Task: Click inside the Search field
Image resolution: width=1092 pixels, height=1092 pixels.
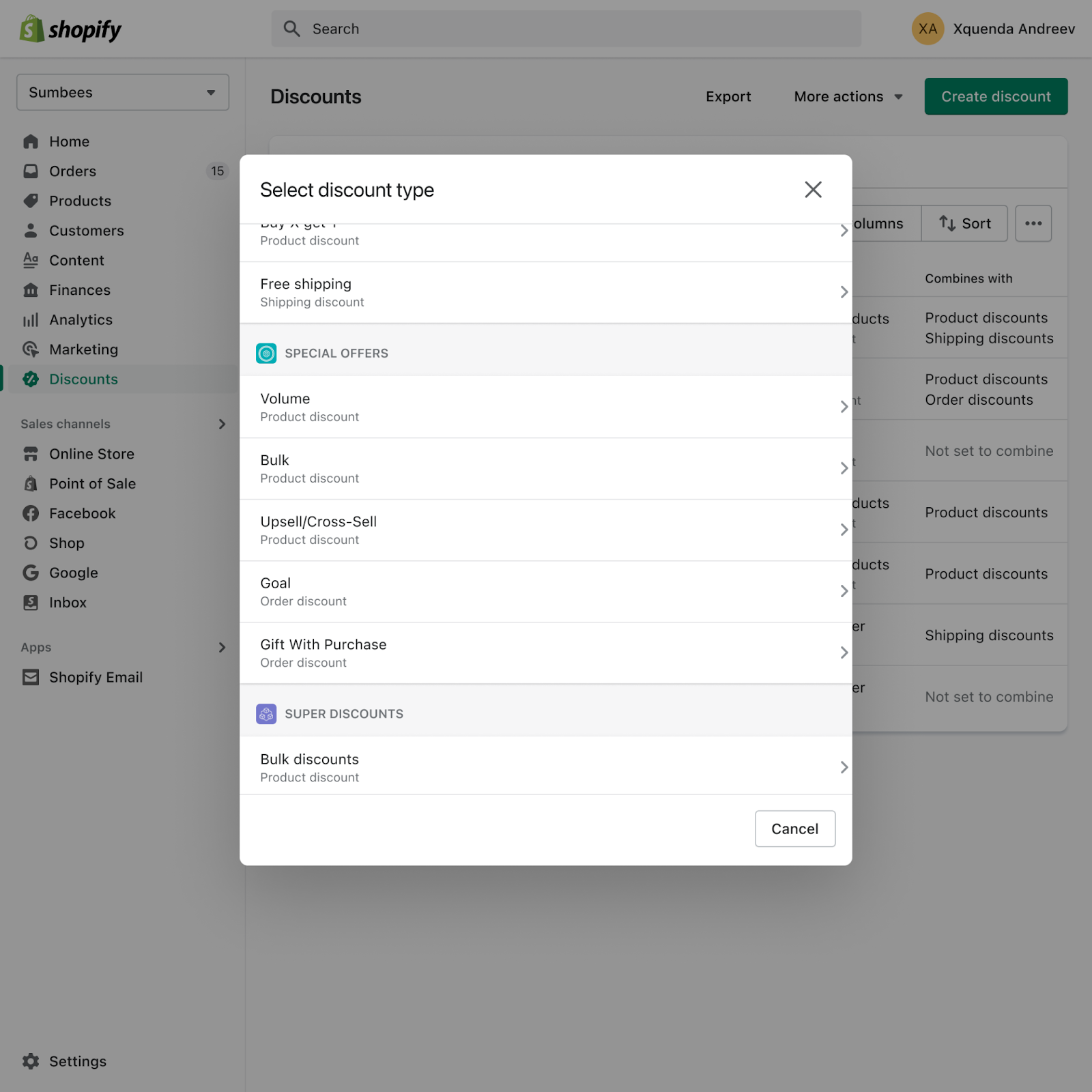Action: [566, 29]
